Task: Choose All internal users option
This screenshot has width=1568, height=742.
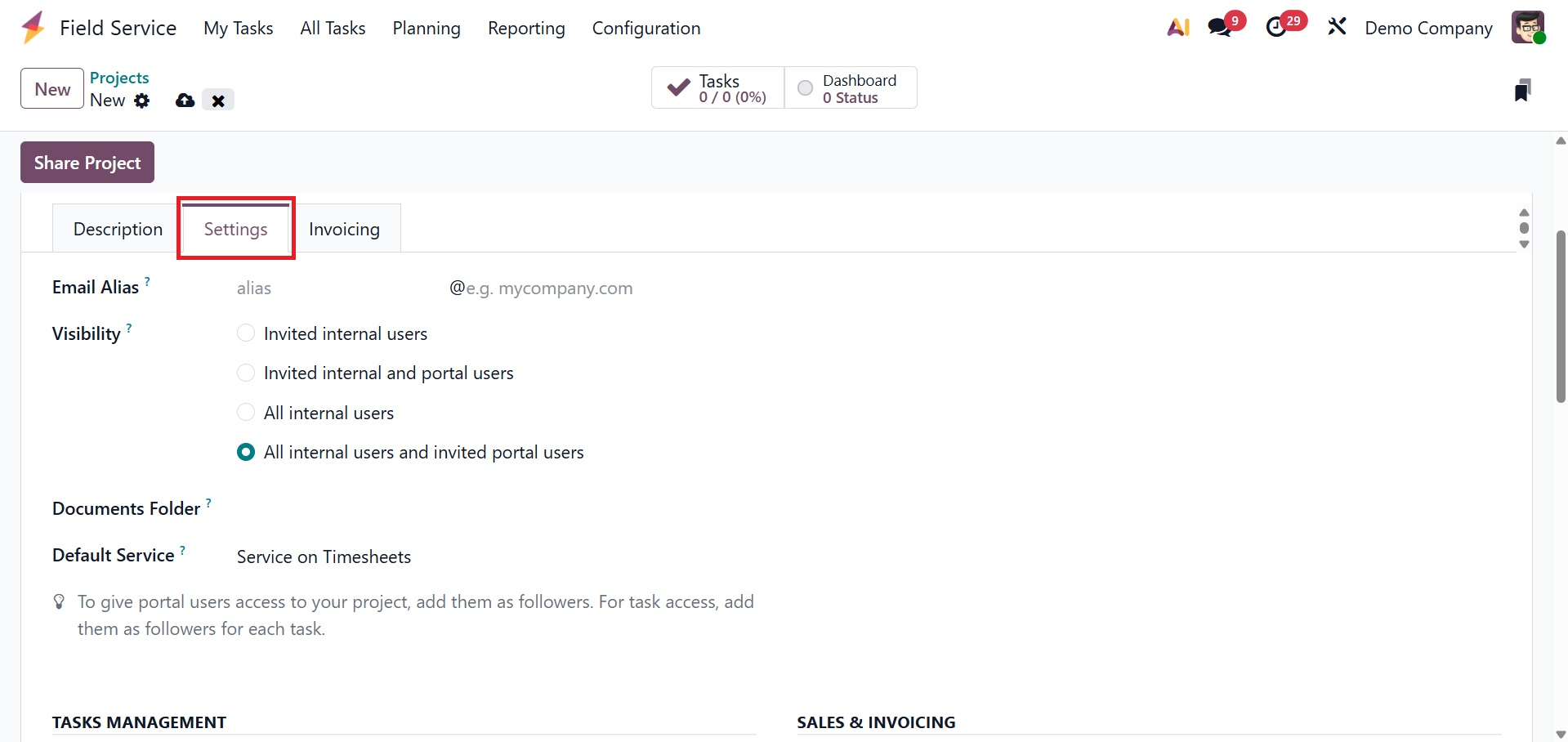Action: (x=246, y=413)
